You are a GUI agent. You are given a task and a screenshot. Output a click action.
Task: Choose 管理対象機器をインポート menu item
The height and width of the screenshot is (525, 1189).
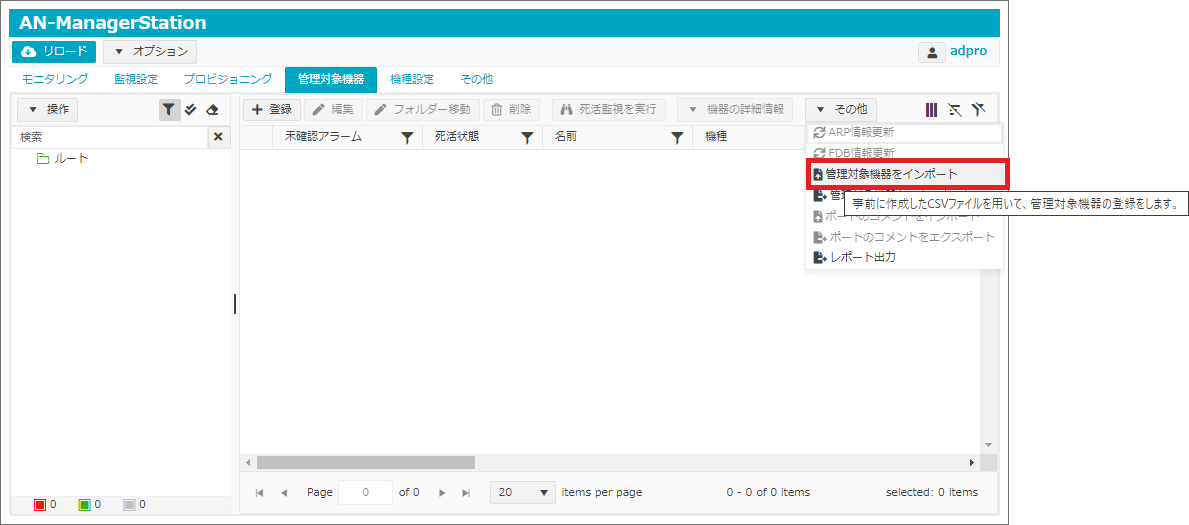pos(905,174)
